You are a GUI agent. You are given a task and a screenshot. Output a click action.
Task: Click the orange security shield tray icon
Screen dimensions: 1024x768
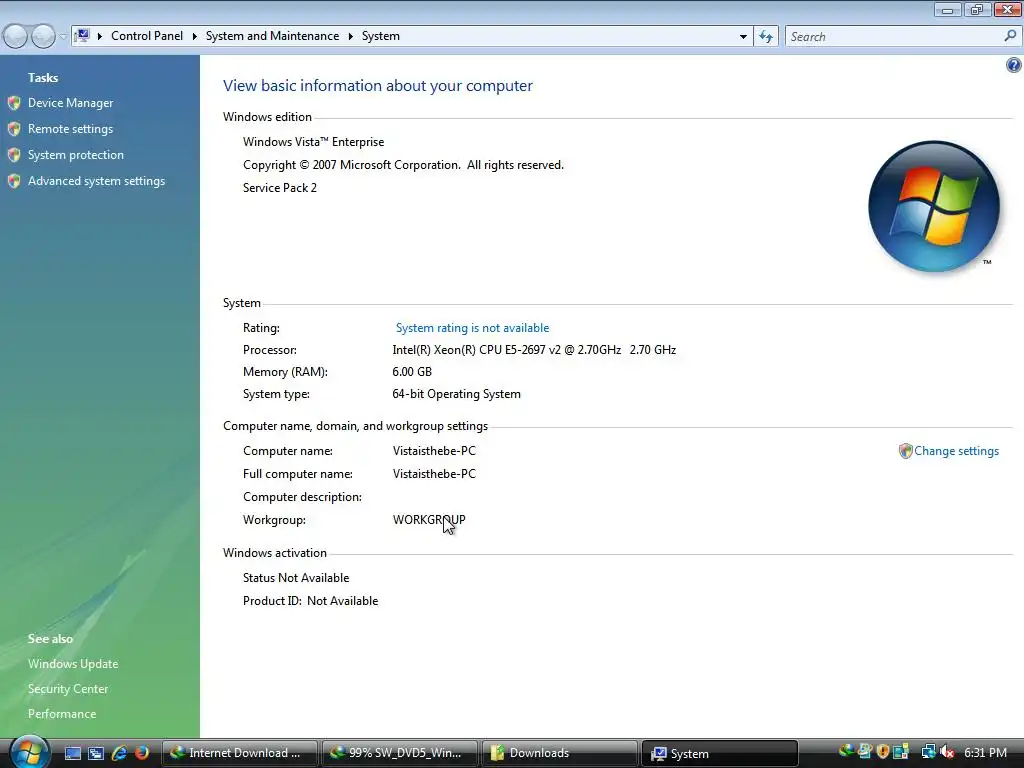point(883,752)
